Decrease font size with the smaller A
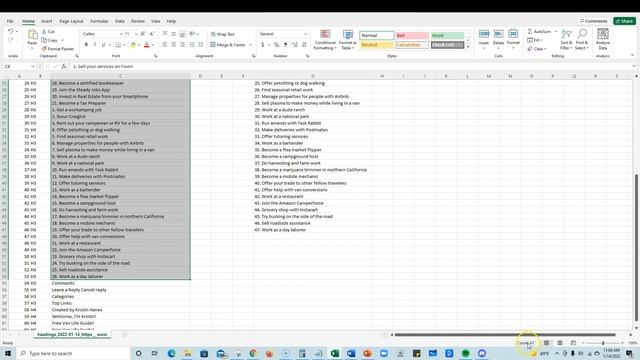Screen dimensions: 640x360 [151, 34]
